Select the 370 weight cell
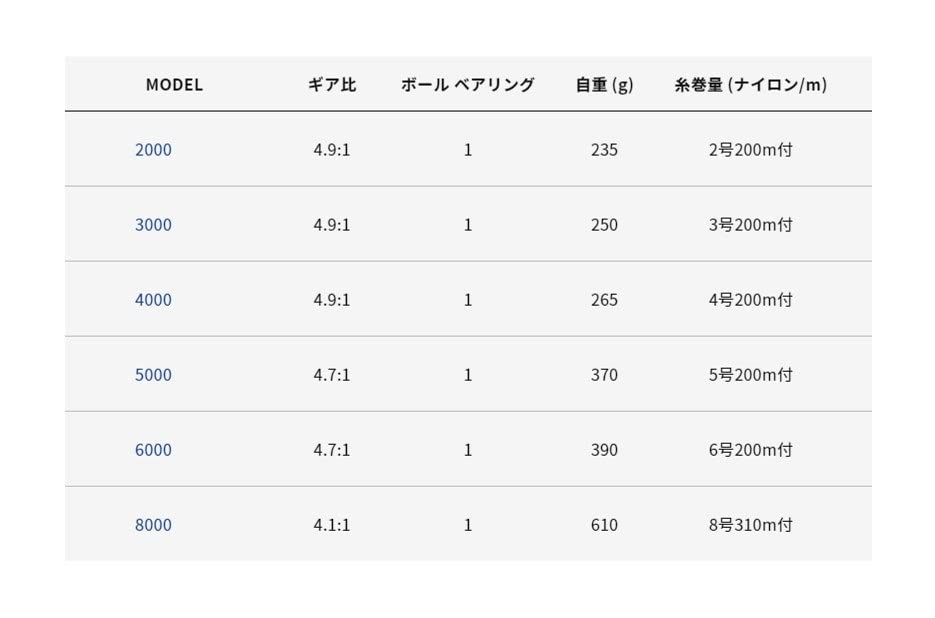Image resolution: width=935 pixels, height=618 pixels. pyautogui.click(x=604, y=375)
